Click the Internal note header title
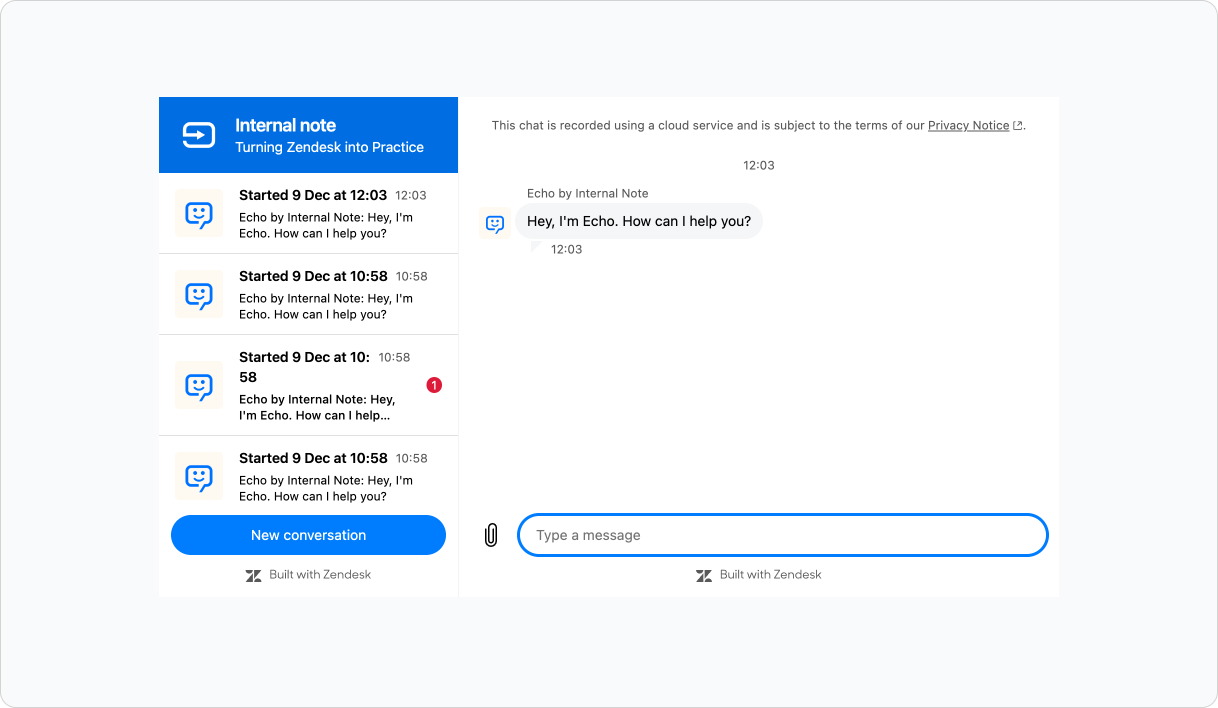Viewport: 1218px width, 708px height. (285, 125)
